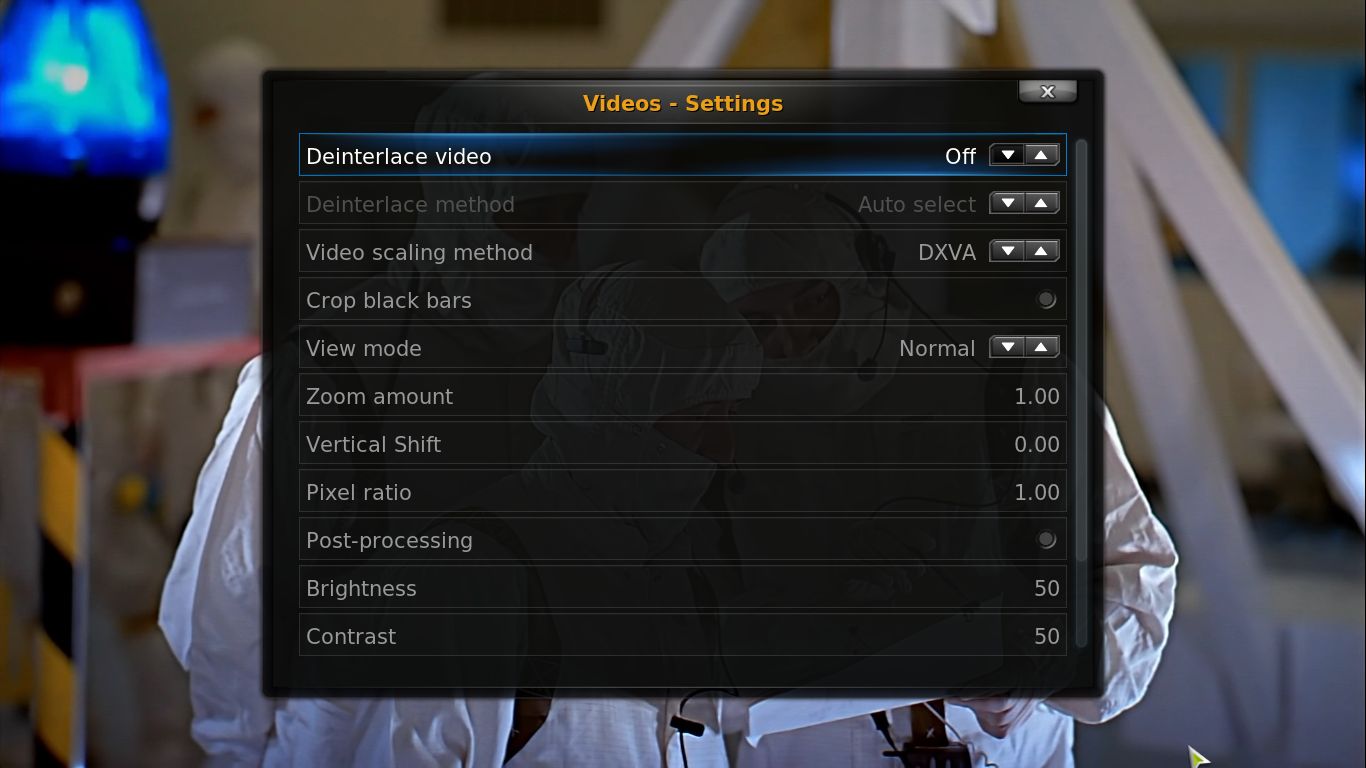Click the Crop black bars label
This screenshot has height=768, width=1366.
click(388, 300)
